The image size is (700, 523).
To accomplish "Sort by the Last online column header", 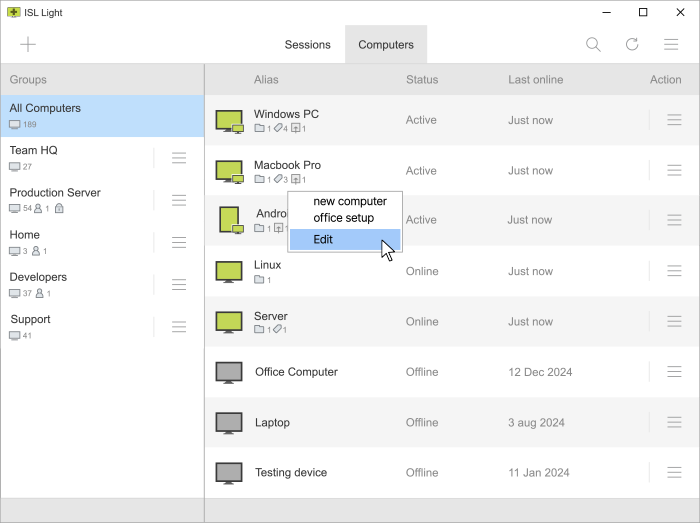I will tap(535, 80).
